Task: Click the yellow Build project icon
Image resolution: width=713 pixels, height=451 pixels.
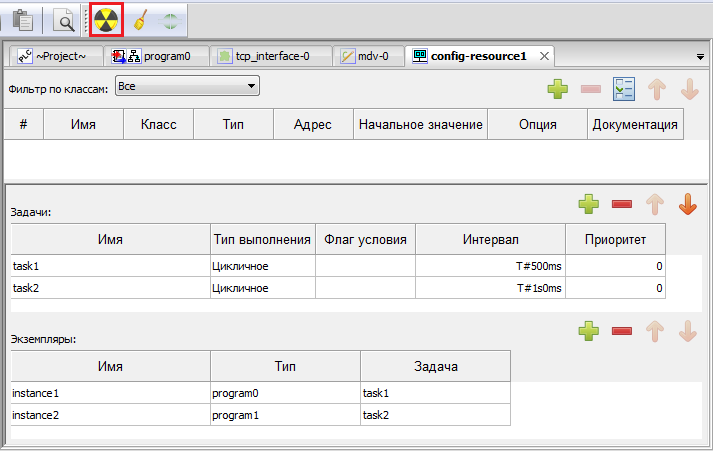Action: click(x=105, y=19)
